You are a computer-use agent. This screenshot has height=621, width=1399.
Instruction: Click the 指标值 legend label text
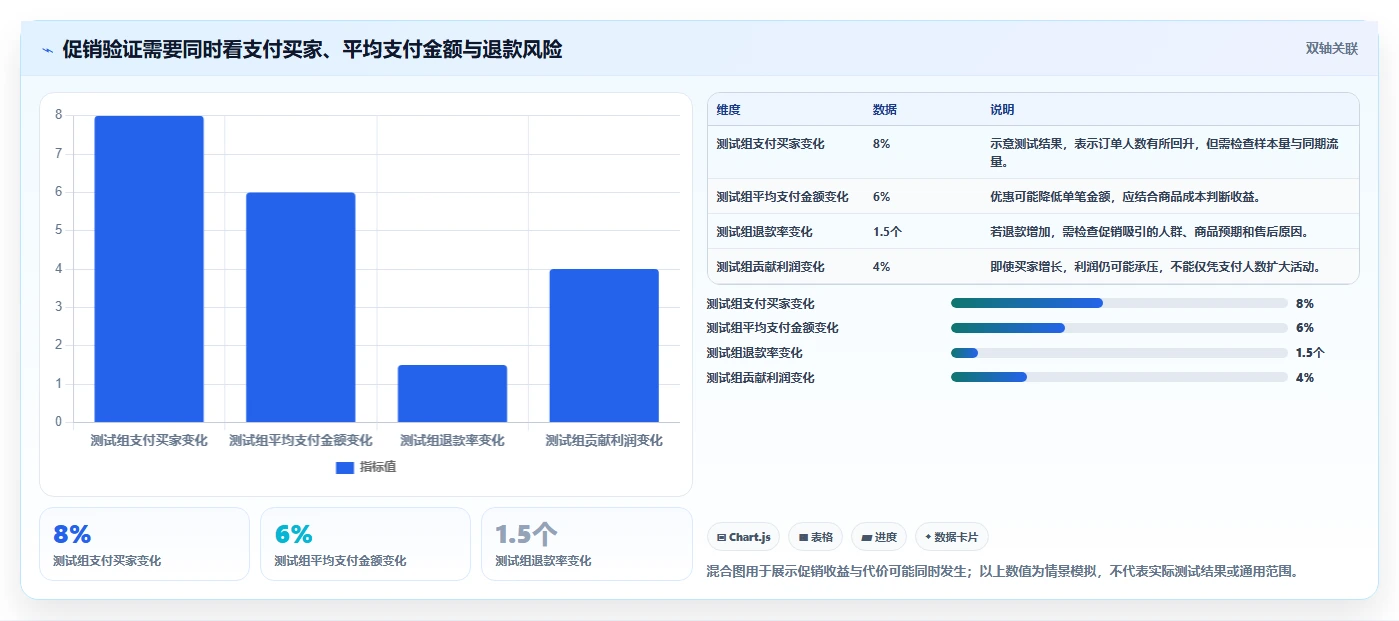[x=378, y=467]
